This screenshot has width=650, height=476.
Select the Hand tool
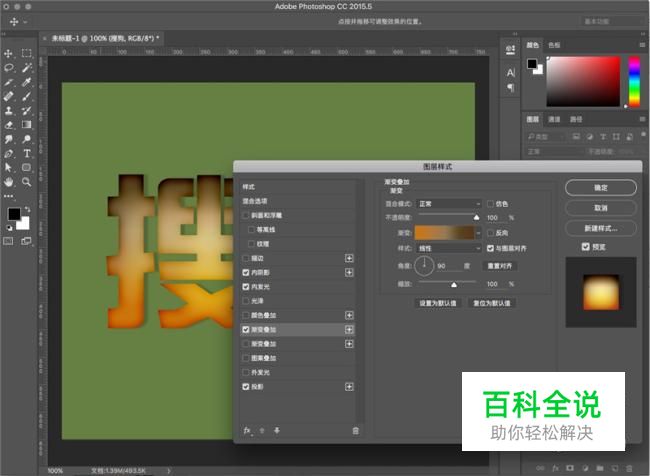click(8, 182)
